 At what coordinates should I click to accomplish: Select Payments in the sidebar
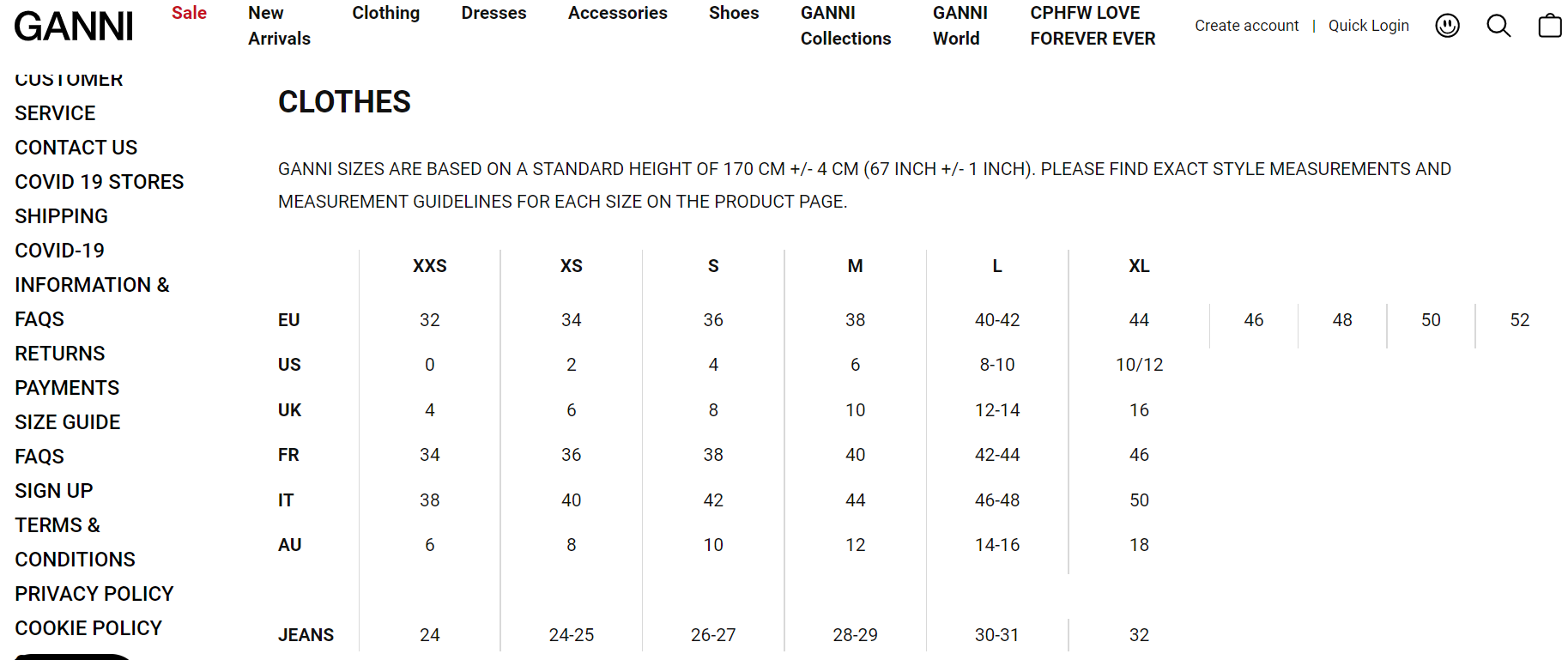[67, 388]
